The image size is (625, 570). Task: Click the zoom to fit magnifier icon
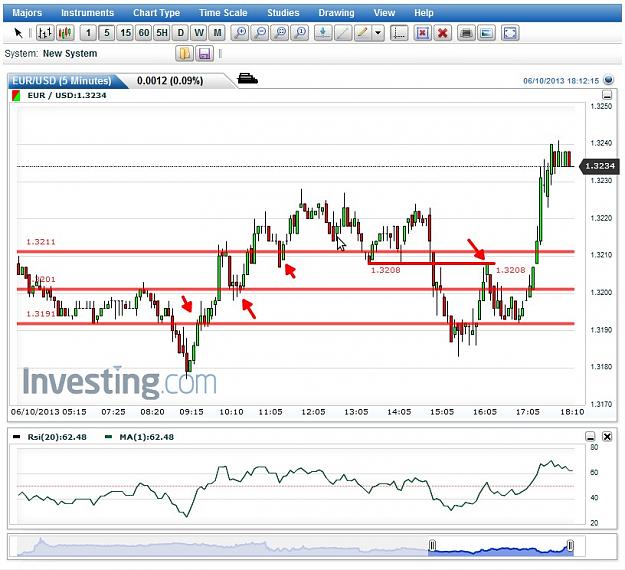(281, 33)
